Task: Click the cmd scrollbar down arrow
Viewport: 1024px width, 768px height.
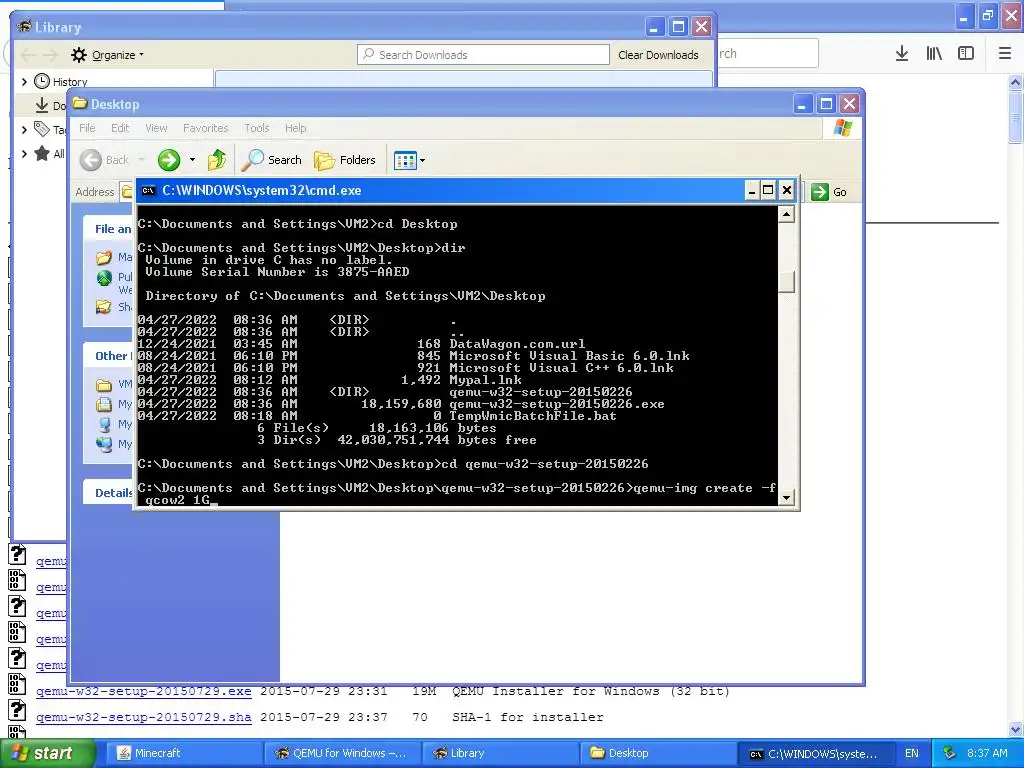Action: (786, 498)
